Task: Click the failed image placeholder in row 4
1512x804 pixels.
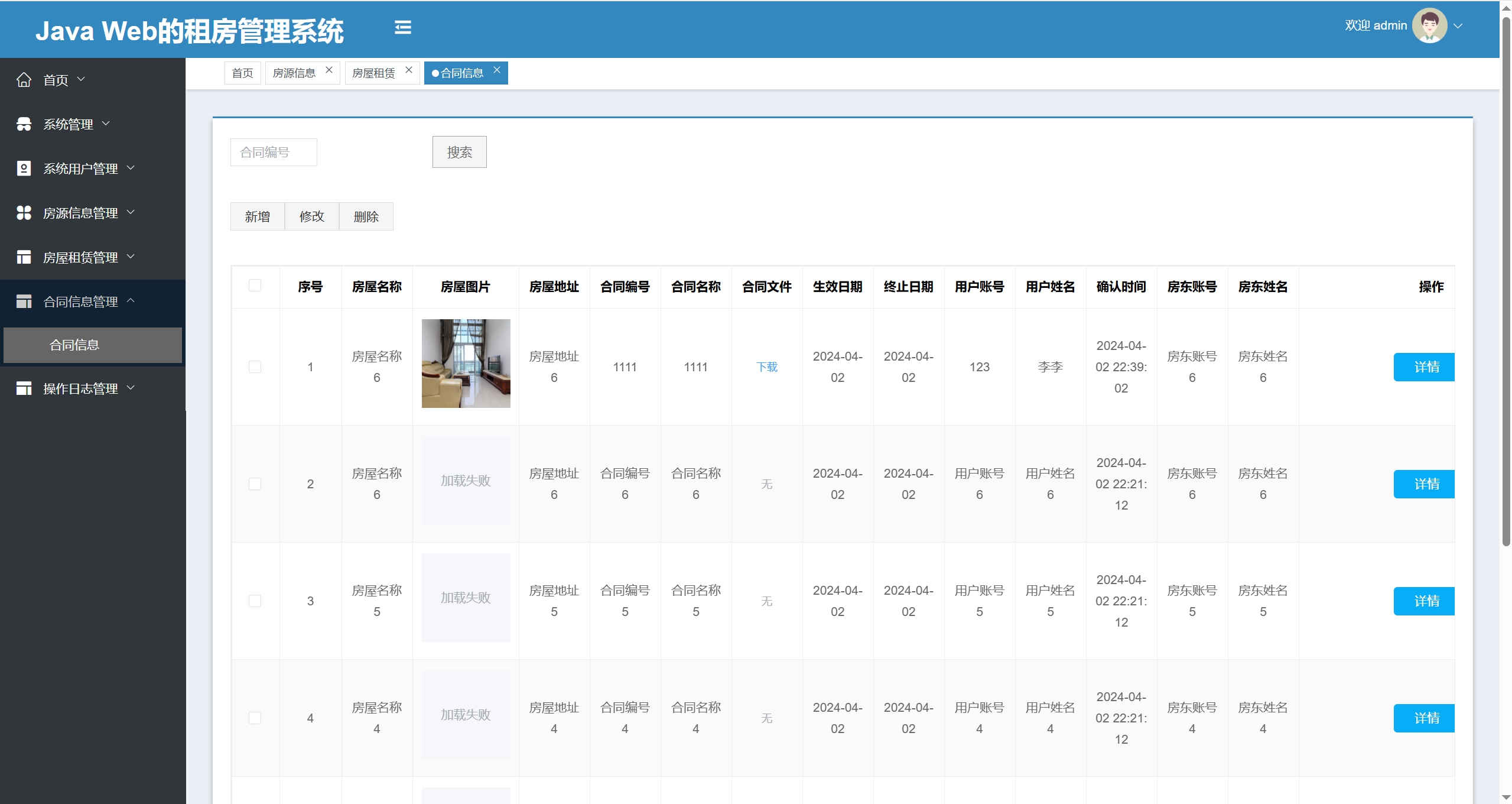Action: pos(466,715)
